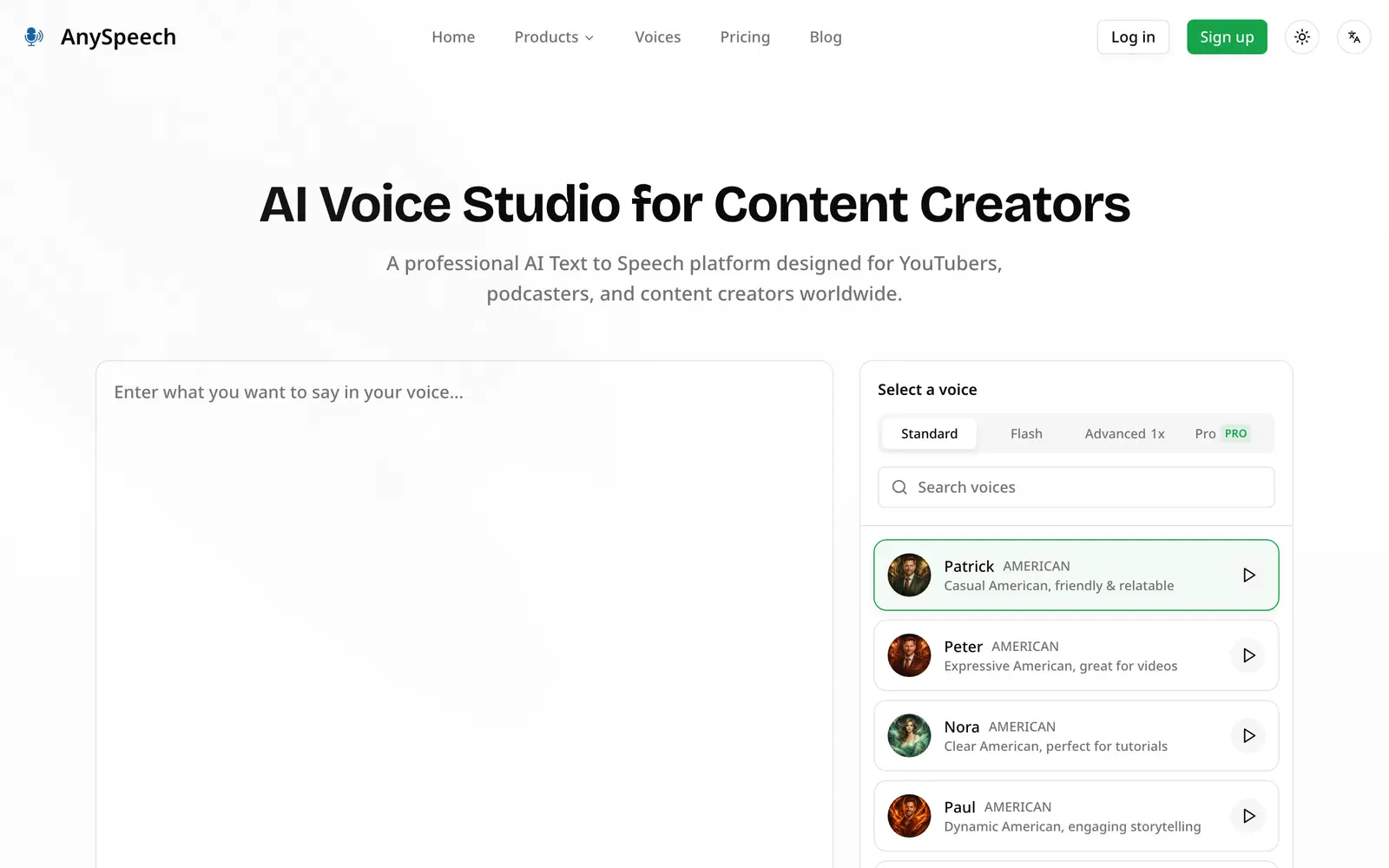Viewport: 1389px width, 868px height.
Task: Click the 'AI Voice Studio for Content Creators' headline
Action: [694, 204]
